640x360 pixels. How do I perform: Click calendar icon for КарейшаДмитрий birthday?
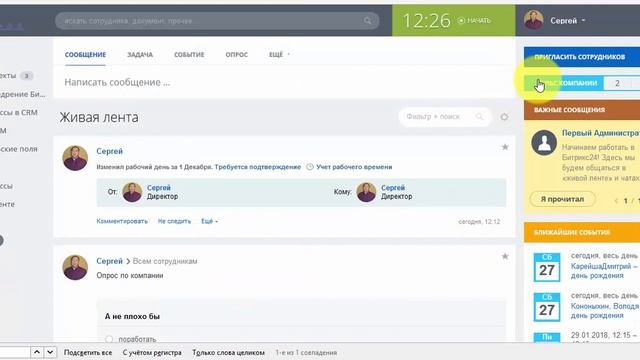click(547, 267)
